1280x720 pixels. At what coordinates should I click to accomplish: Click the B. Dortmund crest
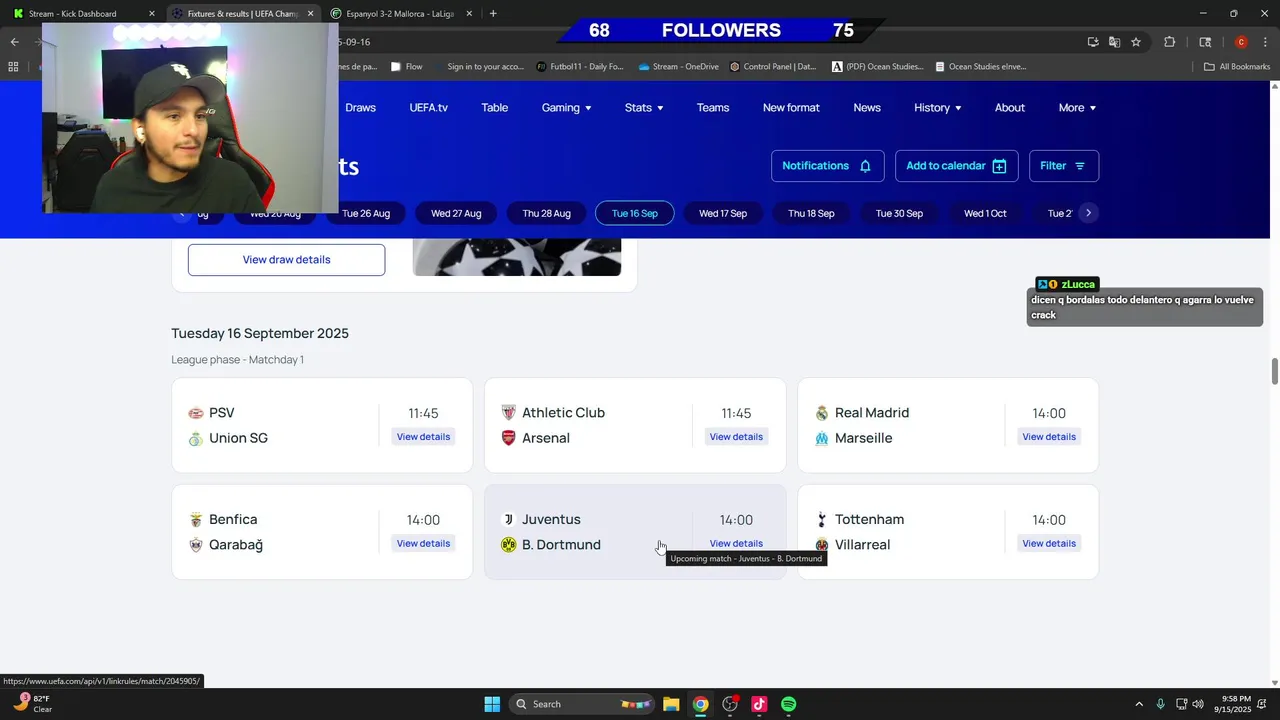coord(509,545)
